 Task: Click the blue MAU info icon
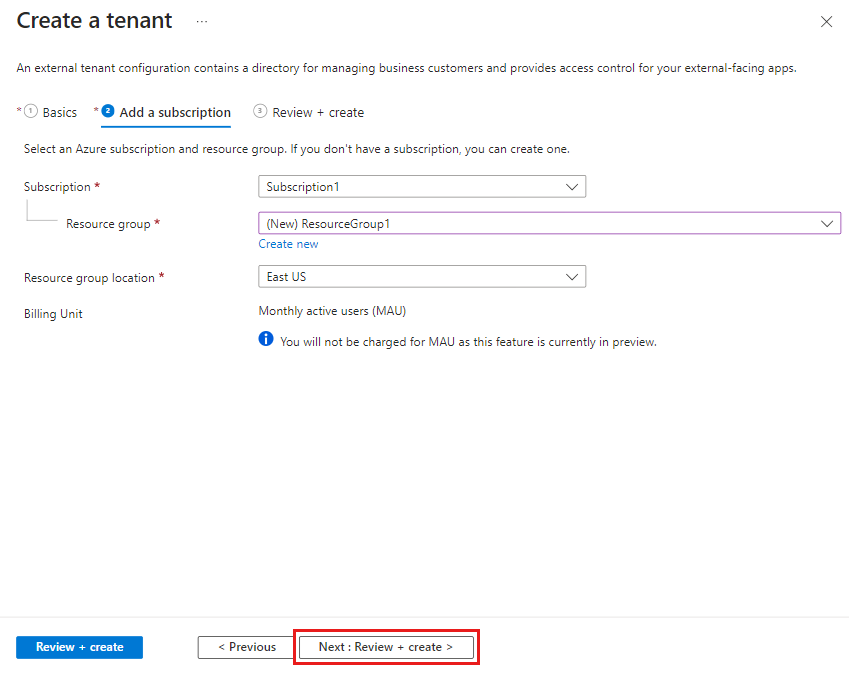point(266,340)
